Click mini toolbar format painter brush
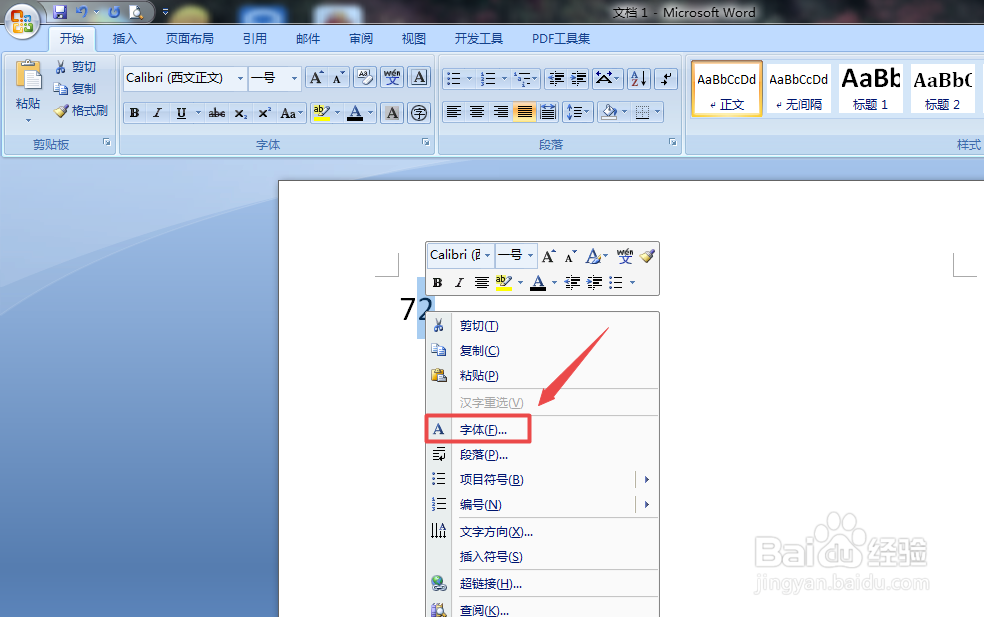Image resolution: width=984 pixels, height=617 pixels. point(648,255)
